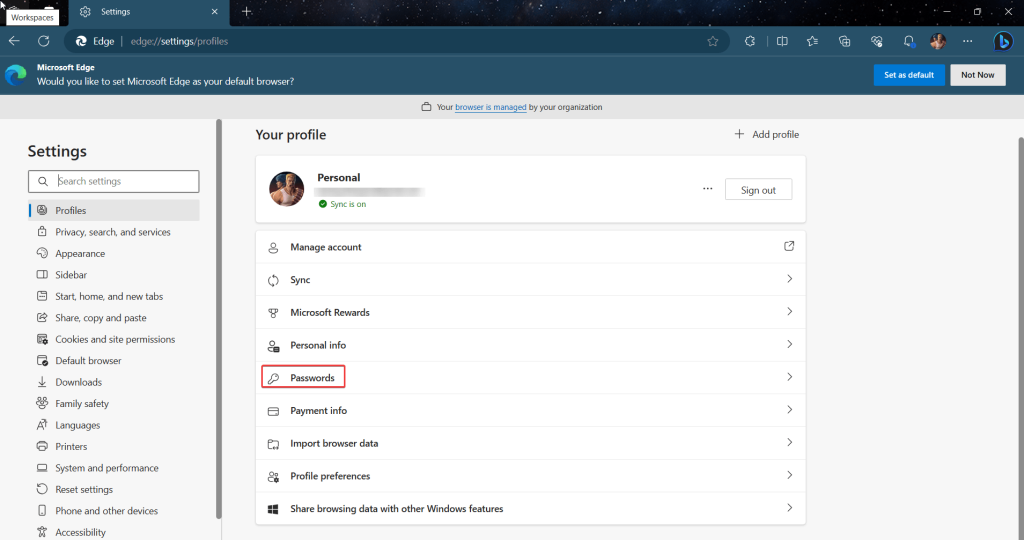Click Add profile
The image size is (1024, 540).
767,135
